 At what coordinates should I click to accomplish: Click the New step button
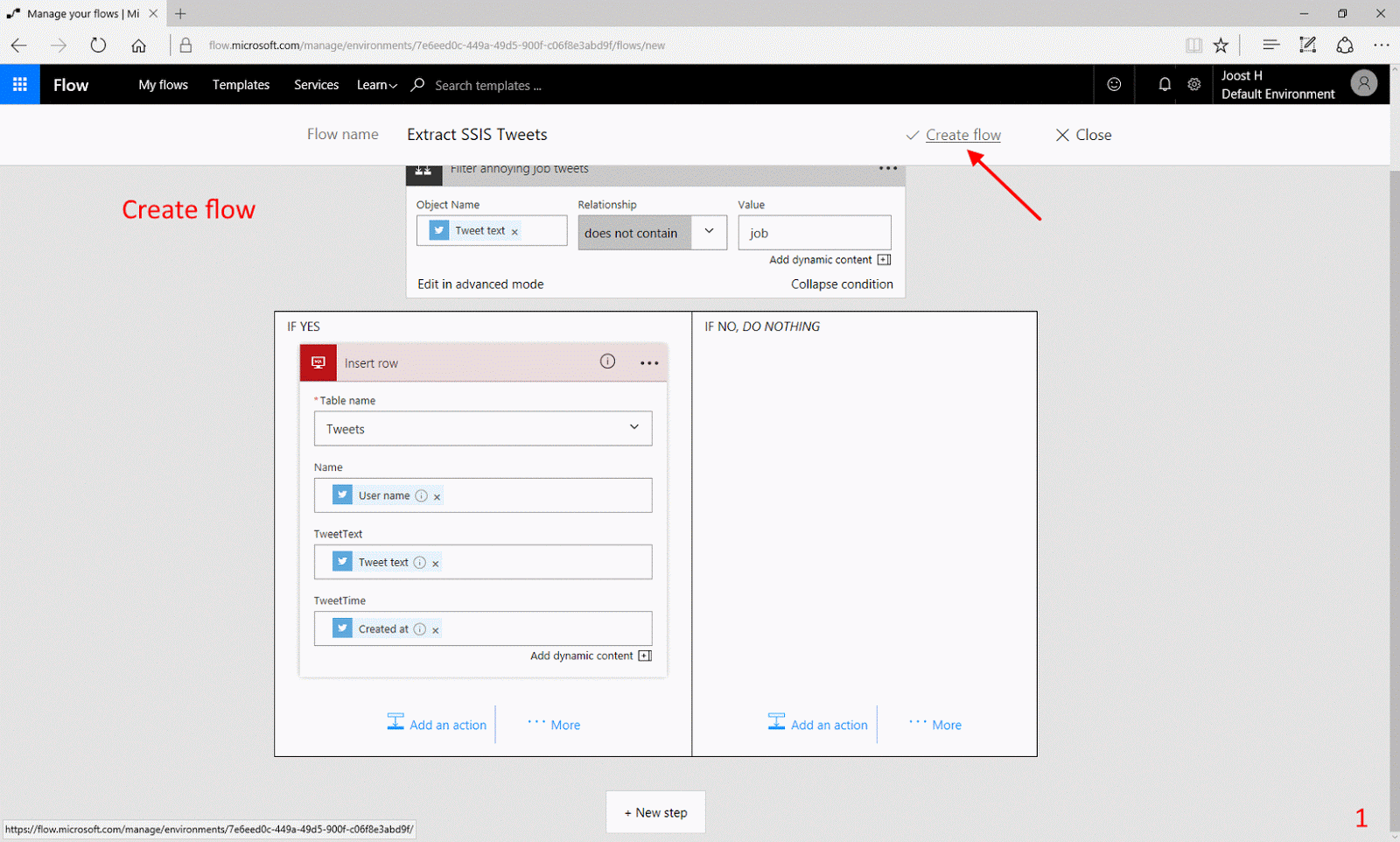point(655,811)
